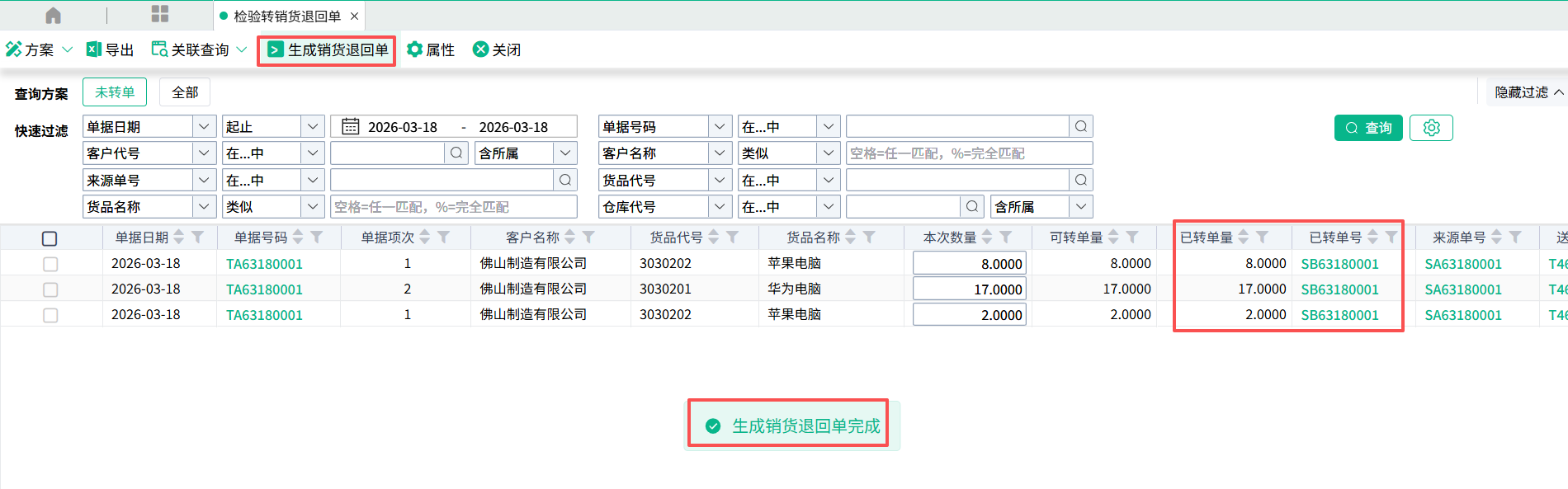Open the 关联查询 dropdown arrow

point(242,49)
